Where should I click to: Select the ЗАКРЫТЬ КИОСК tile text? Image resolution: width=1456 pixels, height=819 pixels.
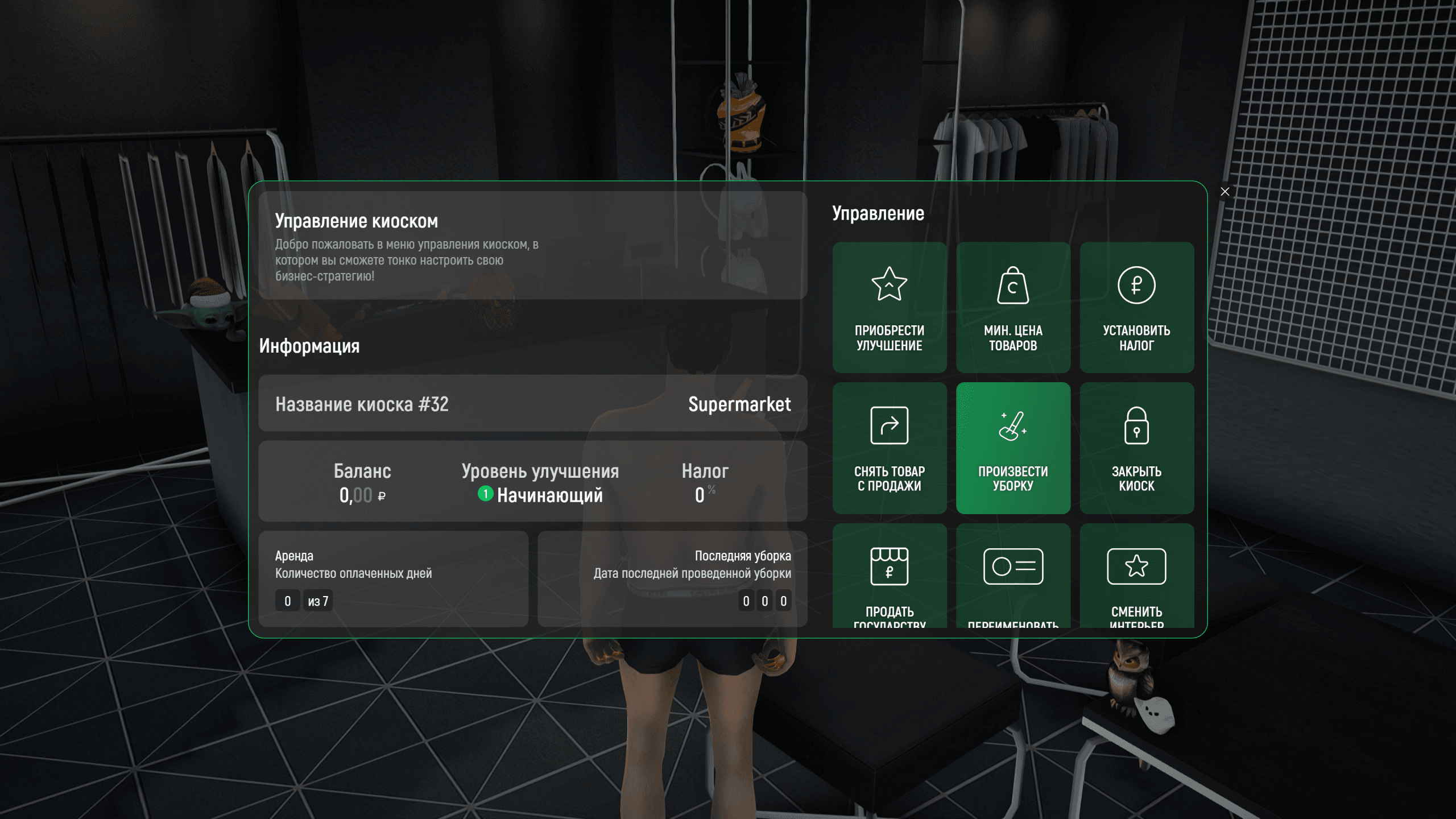1136,478
